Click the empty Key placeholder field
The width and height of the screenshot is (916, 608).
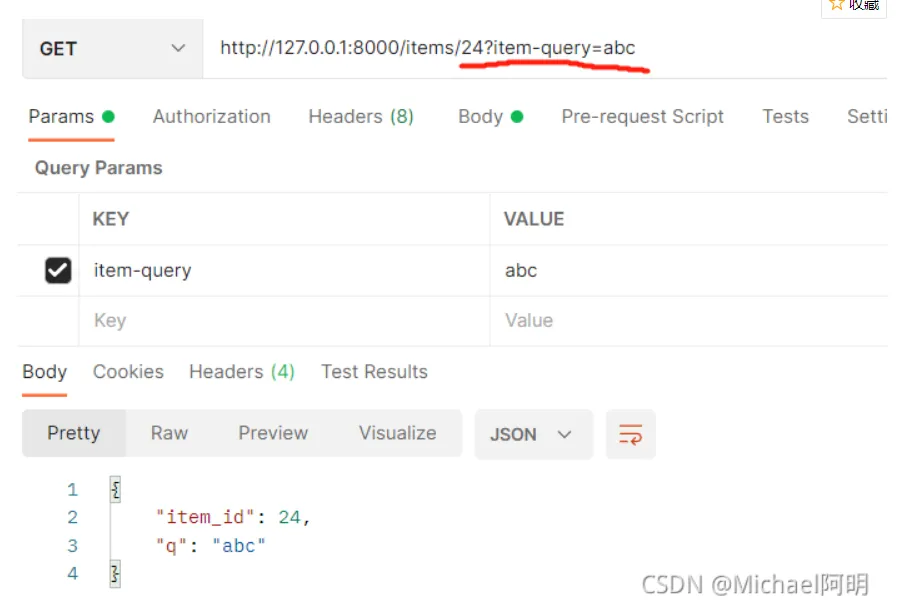284,321
